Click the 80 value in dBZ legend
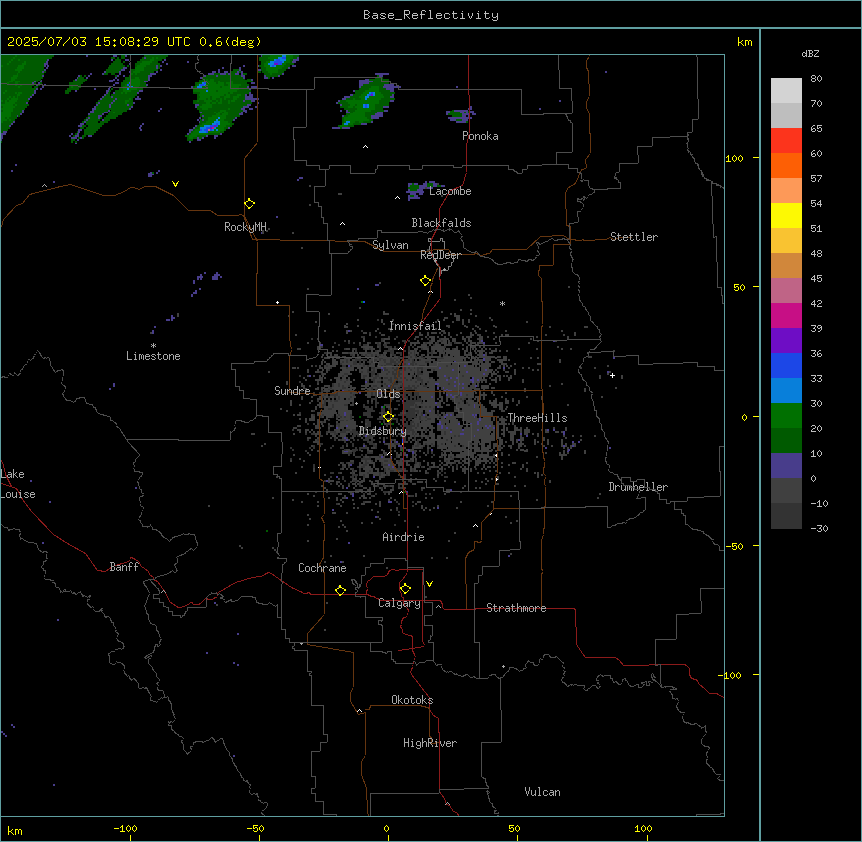This screenshot has width=862, height=842. pyautogui.click(x=816, y=79)
